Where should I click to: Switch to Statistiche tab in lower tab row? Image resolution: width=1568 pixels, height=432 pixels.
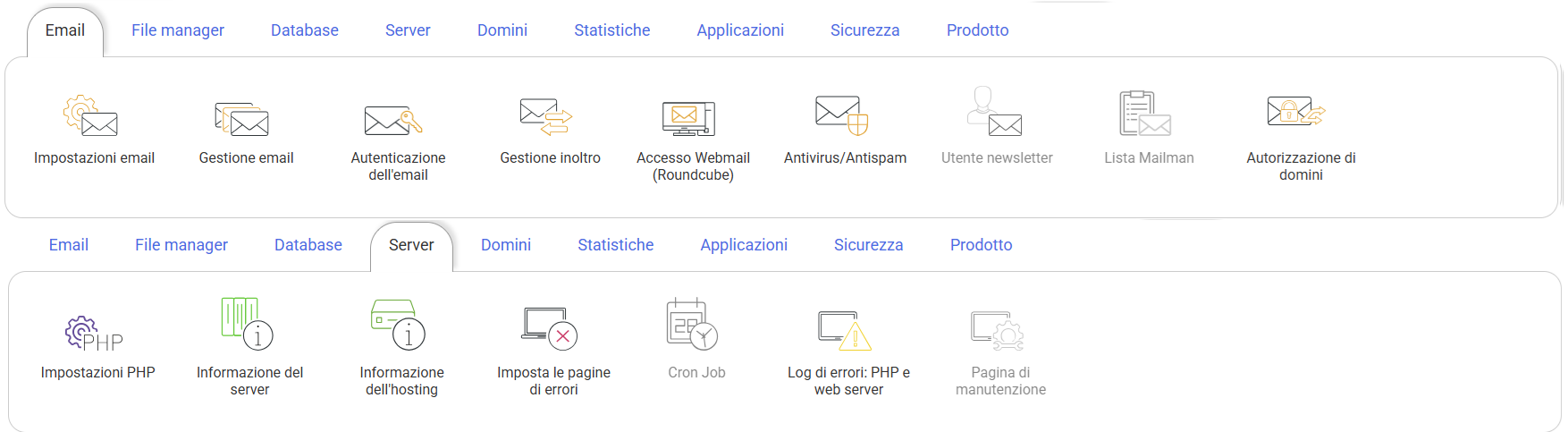point(615,245)
